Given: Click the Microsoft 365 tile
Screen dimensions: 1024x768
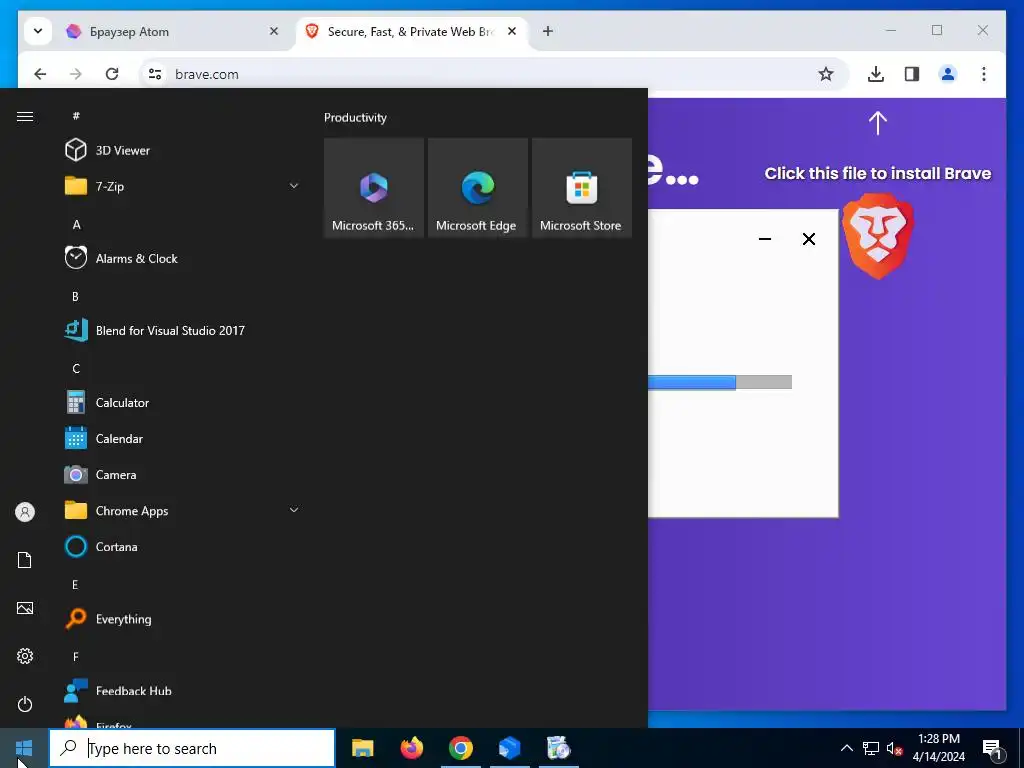Looking at the screenshot, I should pyautogui.click(x=374, y=187).
